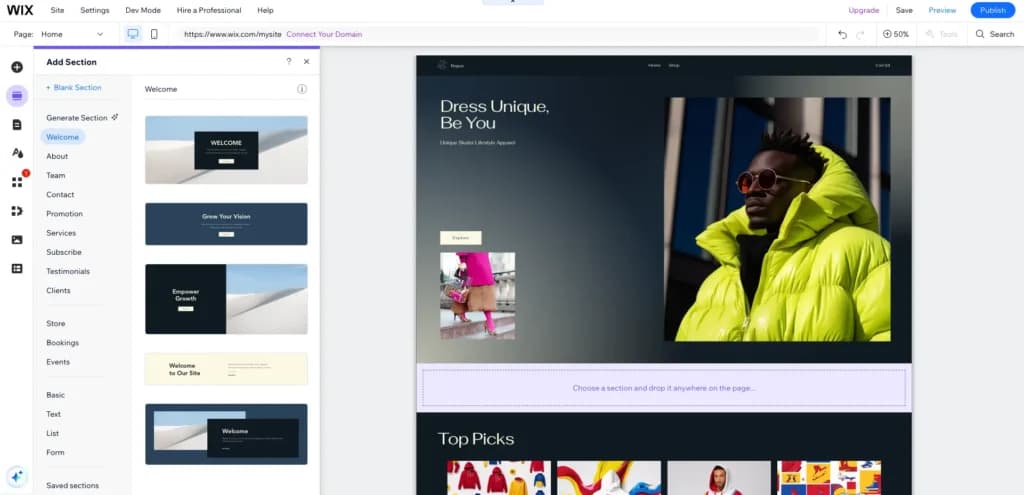Select the Add Section sidebar icon
This screenshot has height=495, width=1024.
click(17, 96)
